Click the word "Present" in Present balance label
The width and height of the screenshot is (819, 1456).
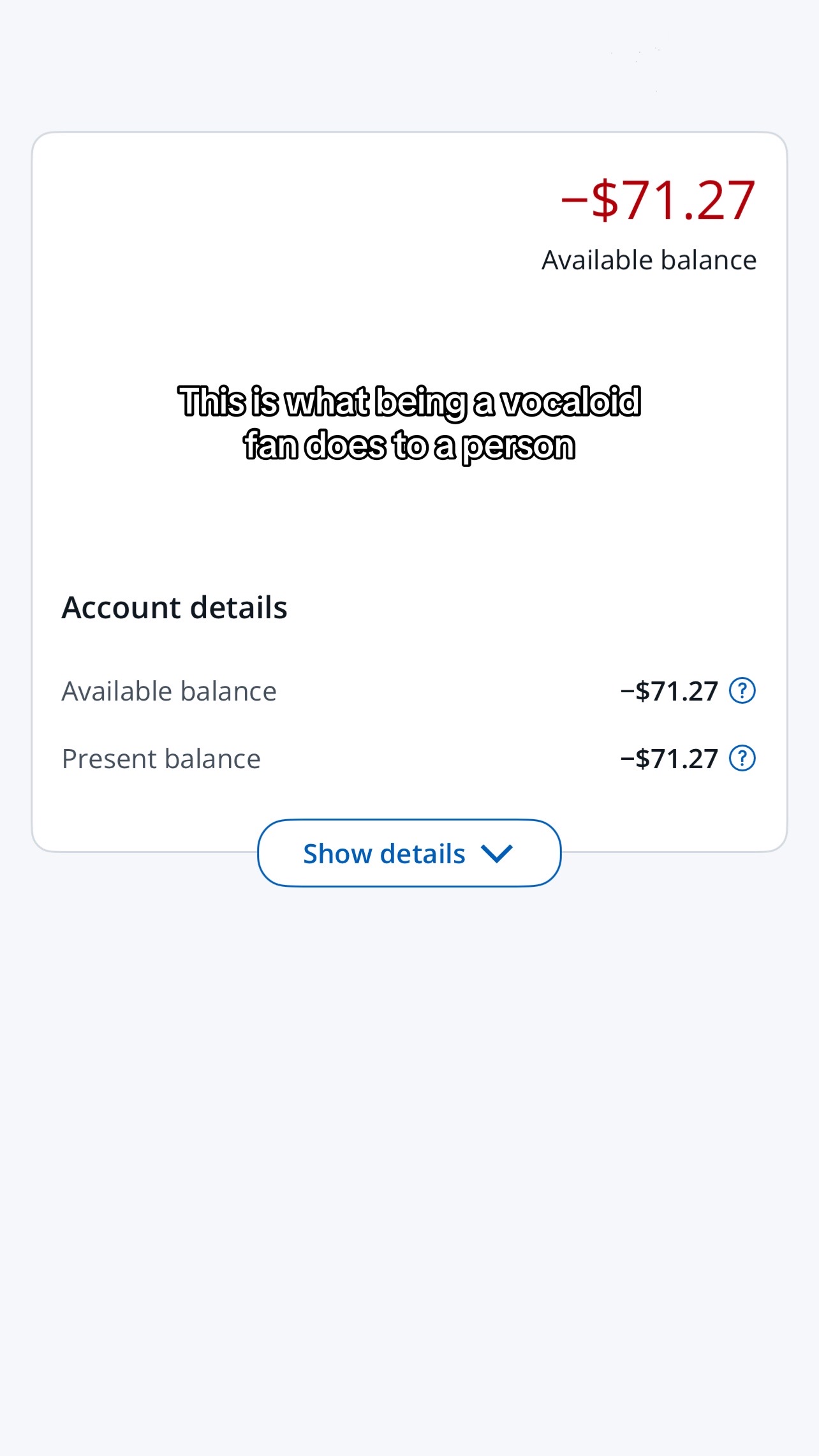110,759
